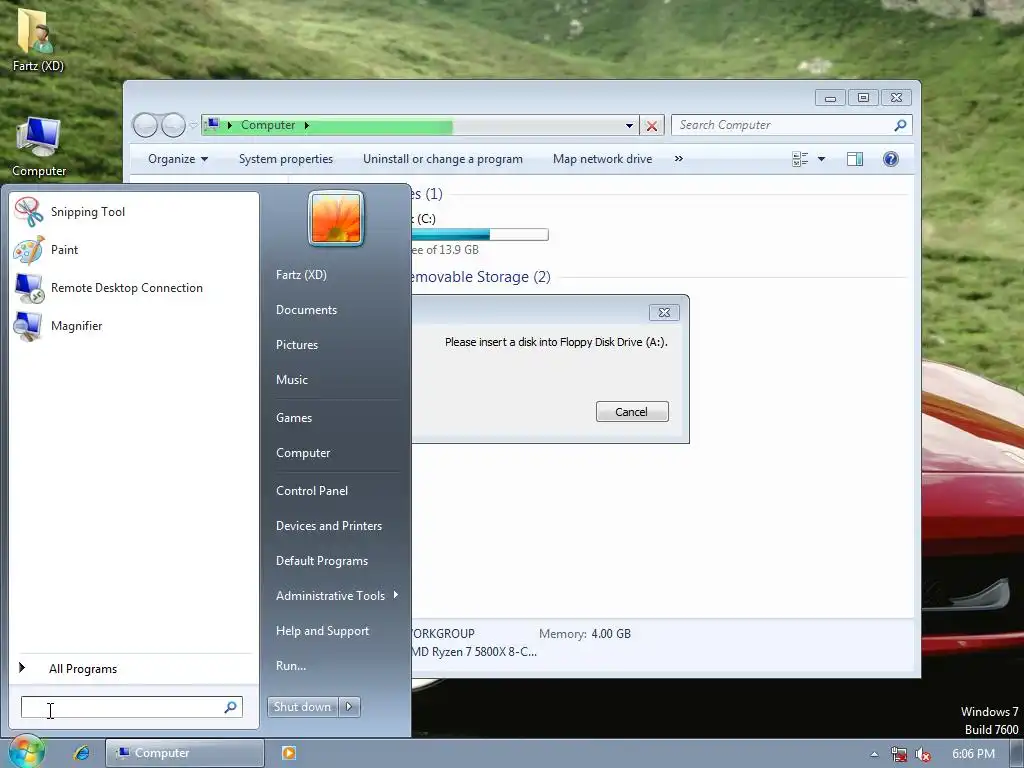Open the Organize menu
This screenshot has width=1024, height=768.
(x=178, y=159)
